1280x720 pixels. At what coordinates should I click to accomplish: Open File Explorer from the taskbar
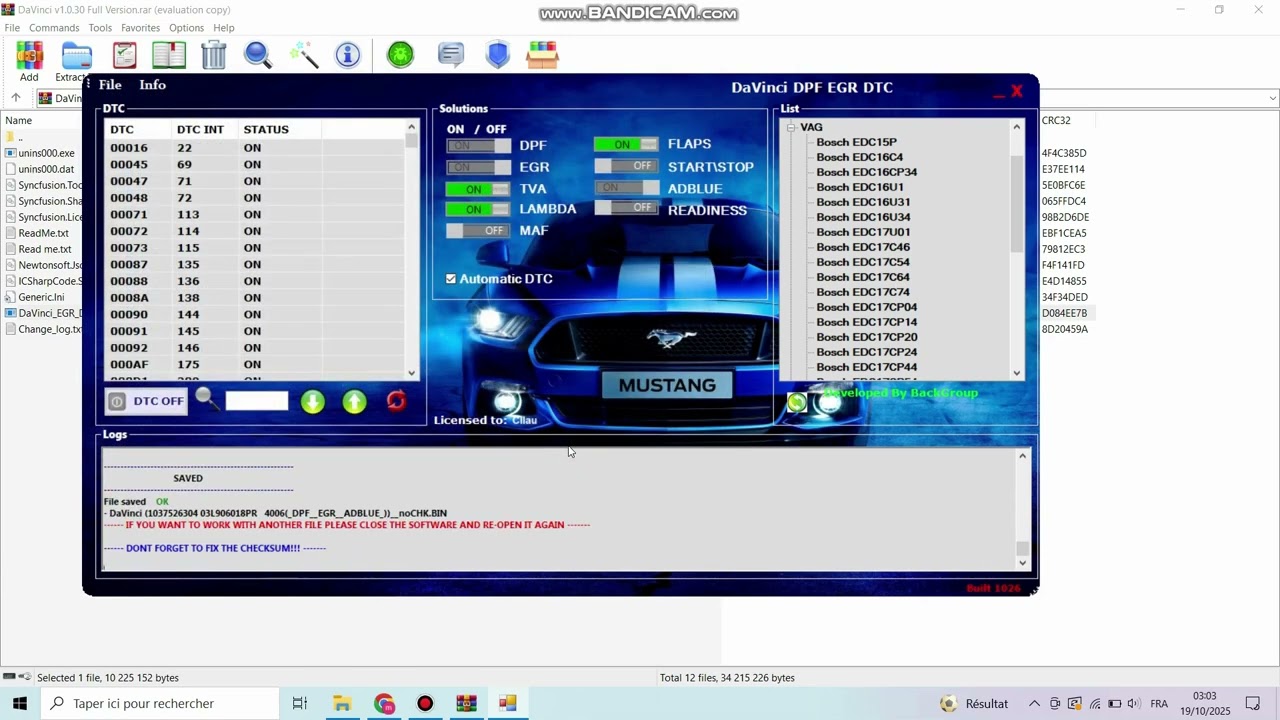pos(342,703)
